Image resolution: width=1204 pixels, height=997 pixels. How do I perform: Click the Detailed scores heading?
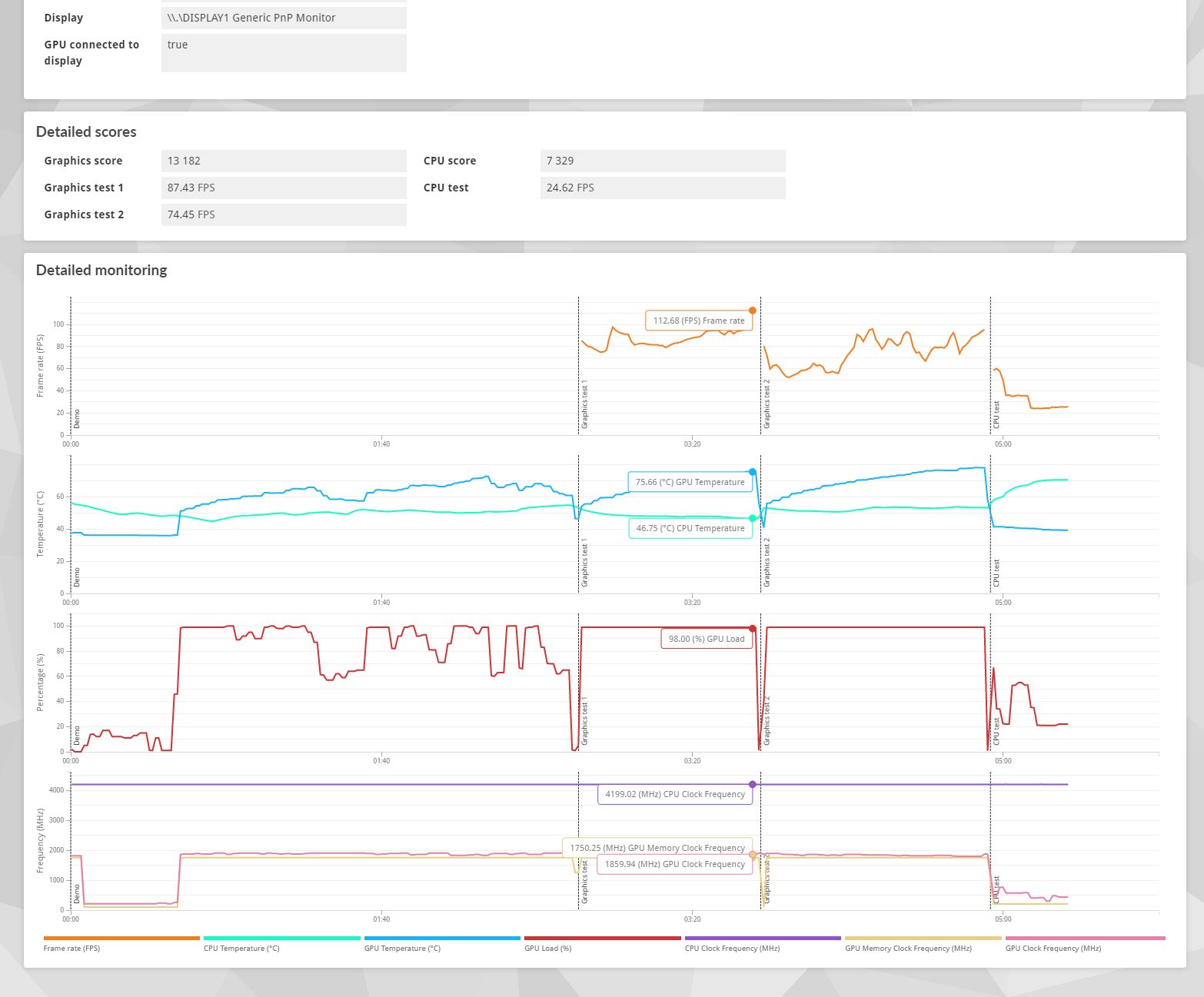tap(86, 131)
